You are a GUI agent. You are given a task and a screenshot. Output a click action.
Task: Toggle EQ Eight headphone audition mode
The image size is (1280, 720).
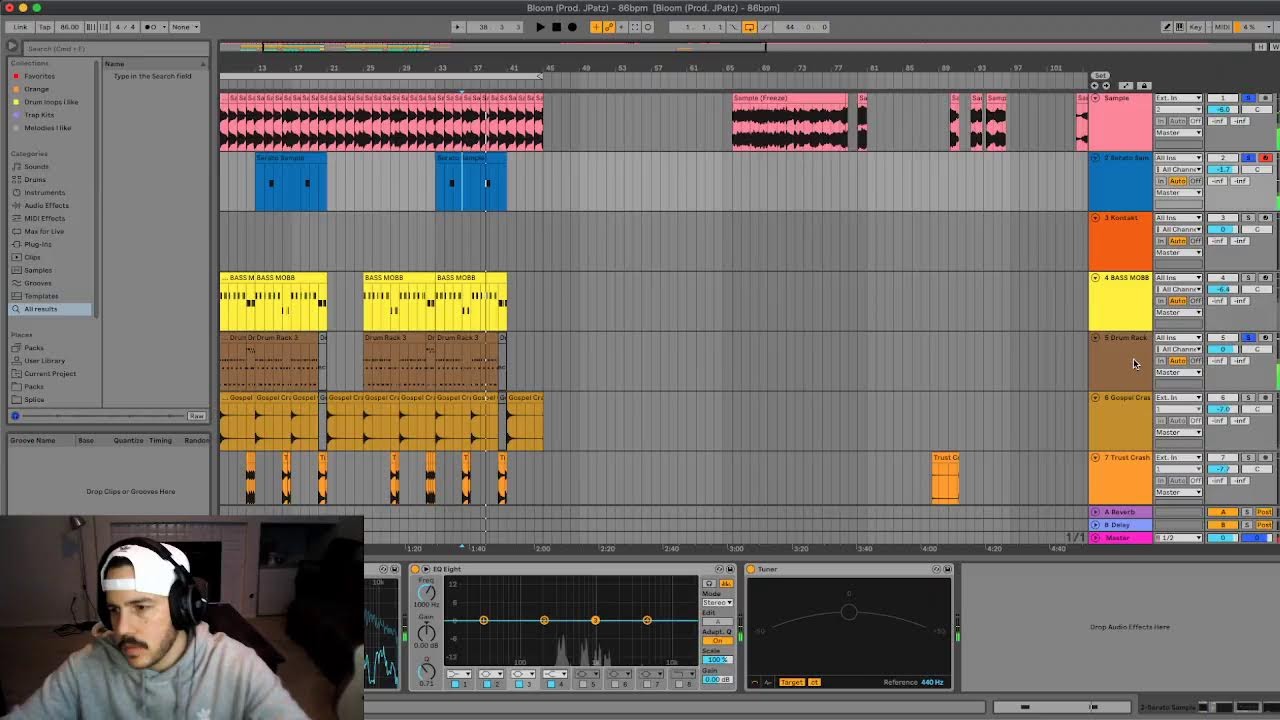click(x=710, y=583)
